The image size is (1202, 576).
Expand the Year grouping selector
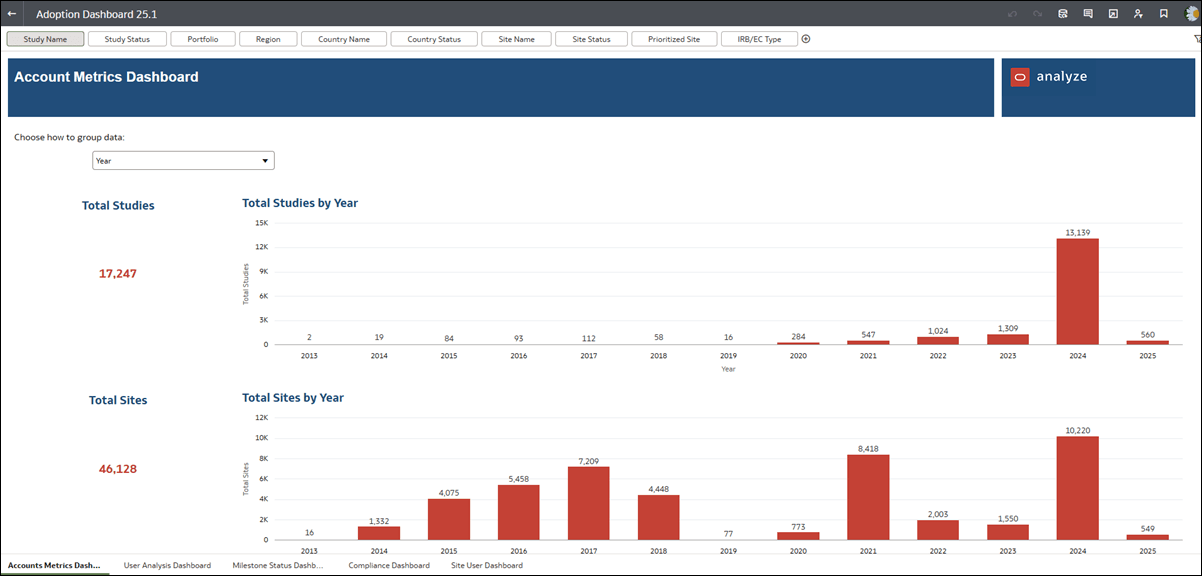[x=265, y=160]
